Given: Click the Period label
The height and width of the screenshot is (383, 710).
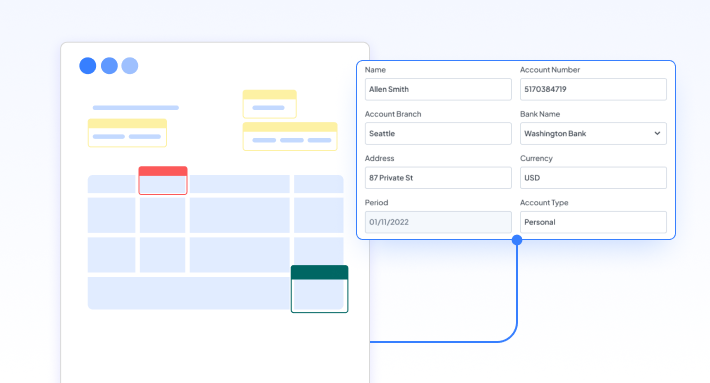Looking at the screenshot, I should pos(376,202).
